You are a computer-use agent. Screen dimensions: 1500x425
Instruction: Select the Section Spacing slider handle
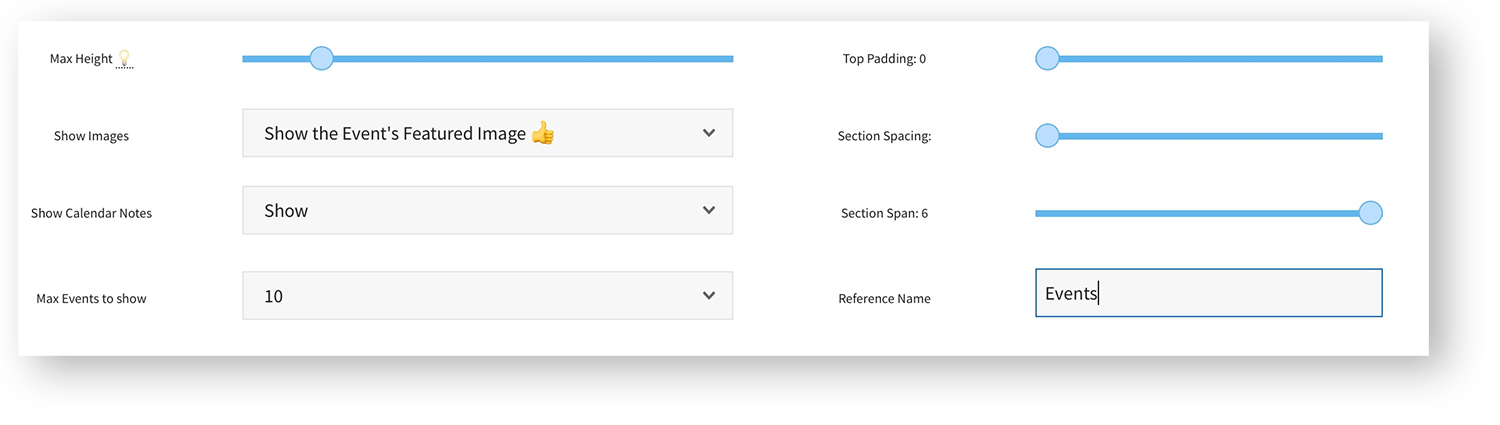[1047, 135]
